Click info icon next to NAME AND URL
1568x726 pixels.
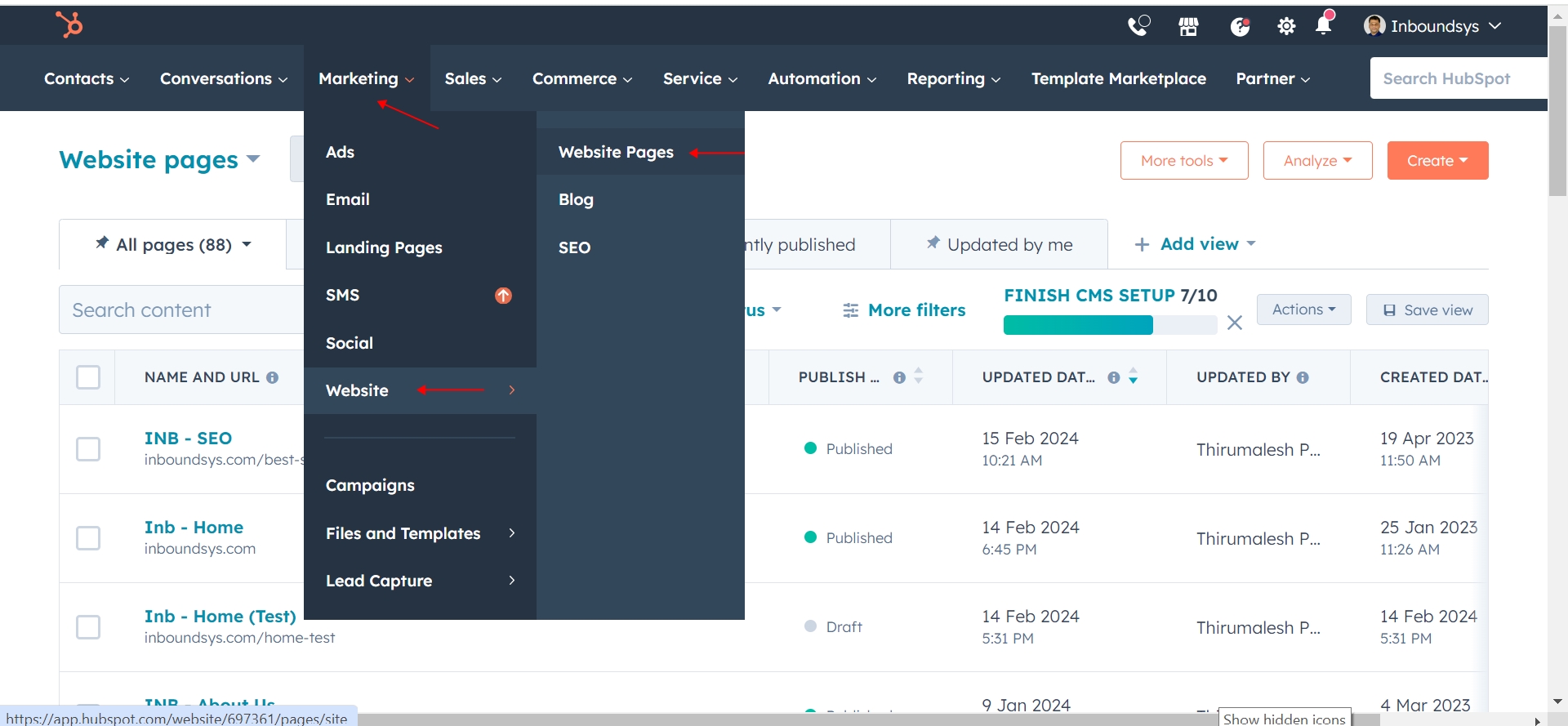pyautogui.click(x=273, y=377)
